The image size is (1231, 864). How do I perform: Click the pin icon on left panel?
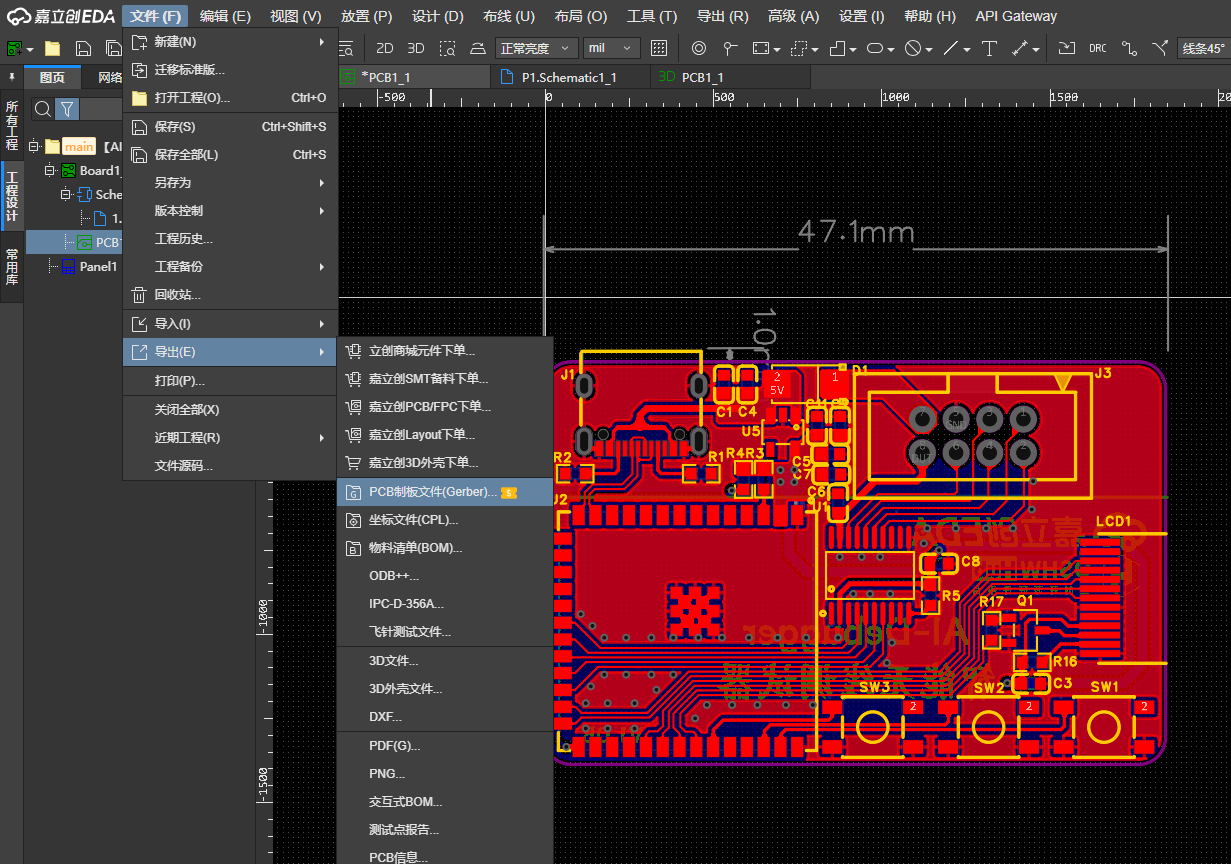pos(12,77)
